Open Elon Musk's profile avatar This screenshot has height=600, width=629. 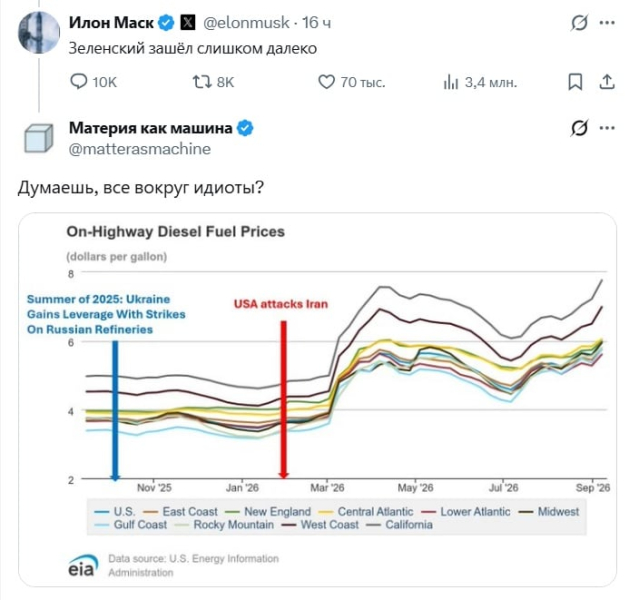tap(39, 32)
